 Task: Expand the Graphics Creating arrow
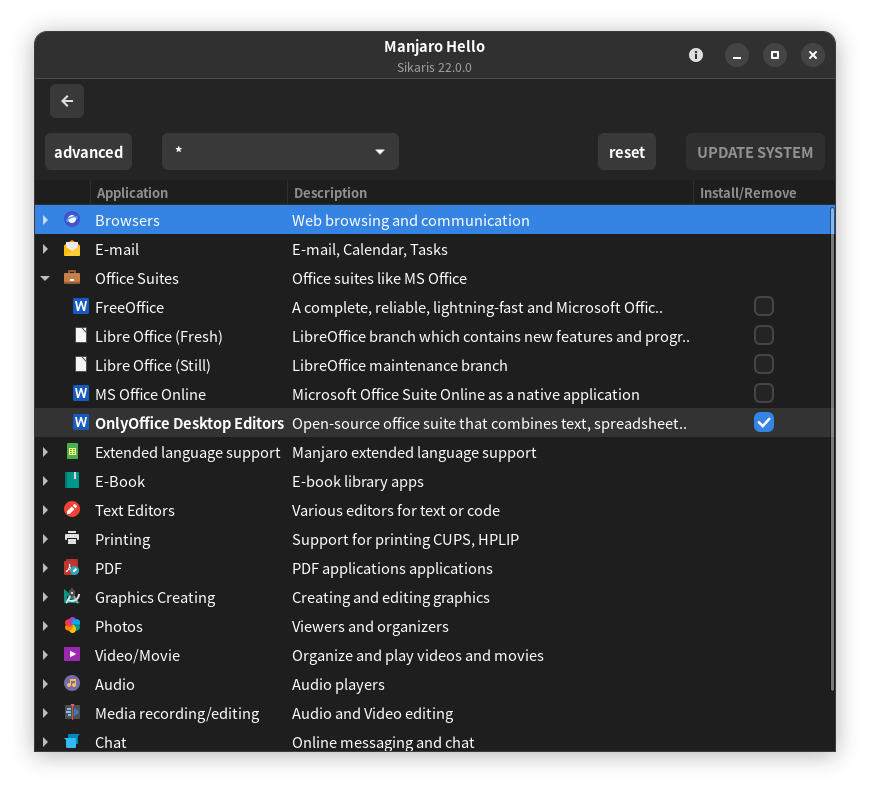45,596
